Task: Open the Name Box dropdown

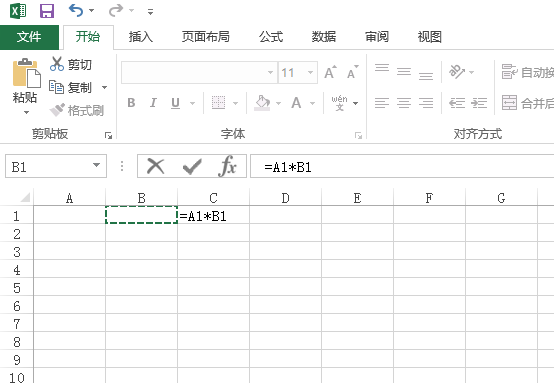Action: click(x=96, y=165)
